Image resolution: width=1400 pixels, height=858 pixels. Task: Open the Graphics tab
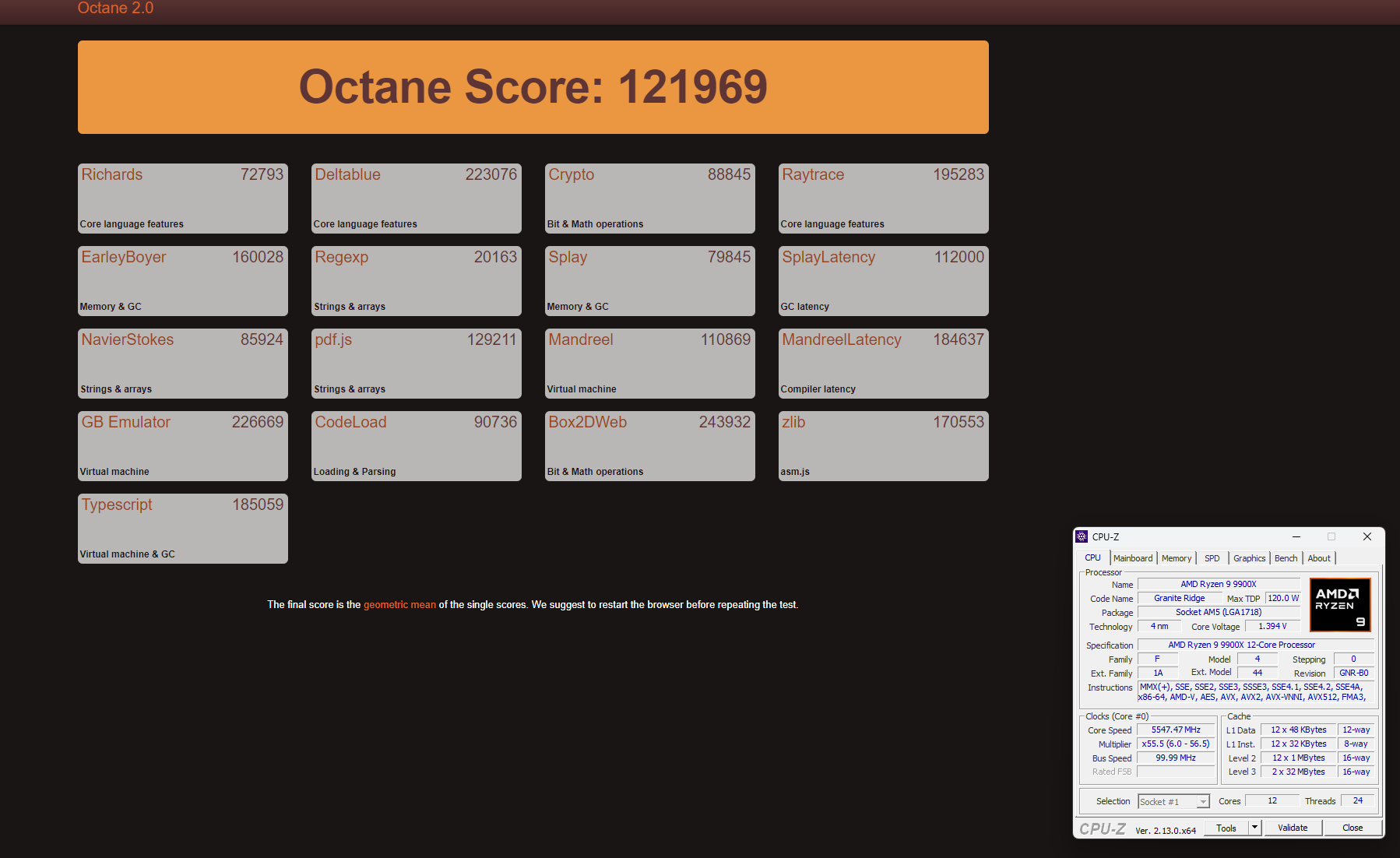pyautogui.click(x=1249, y=558)
